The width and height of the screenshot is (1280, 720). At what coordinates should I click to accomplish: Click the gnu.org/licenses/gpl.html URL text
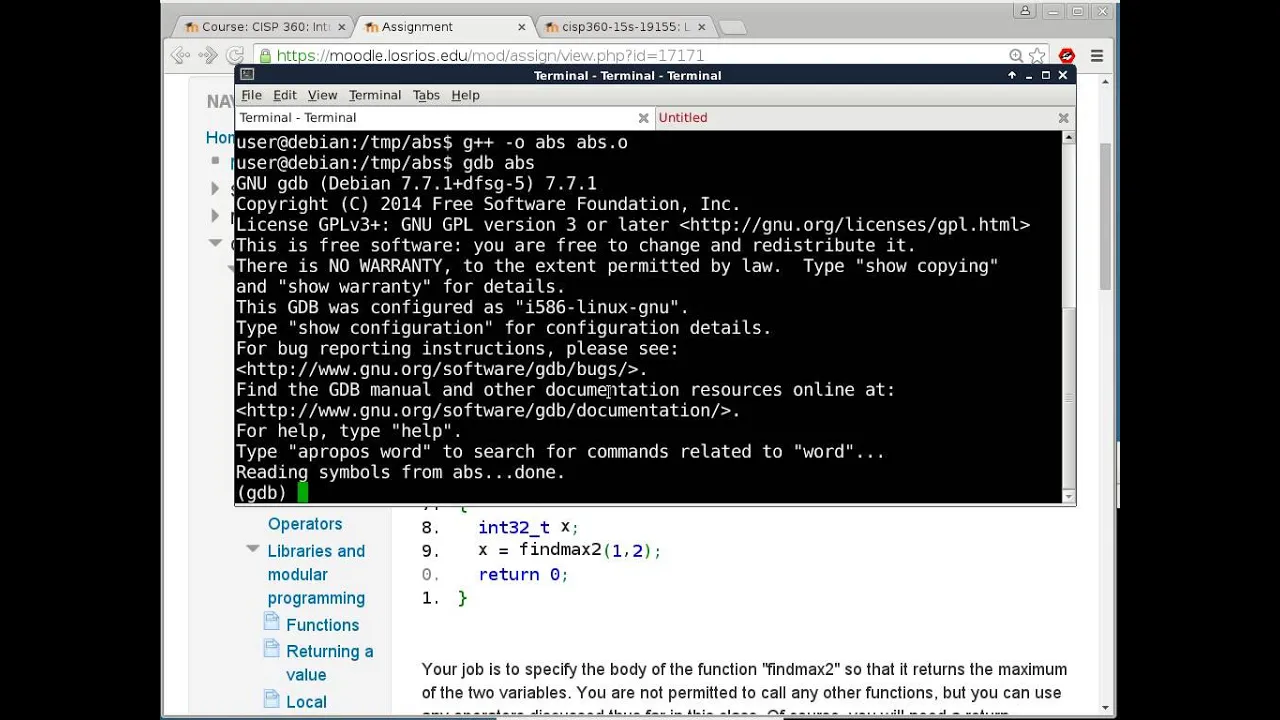click(x=855, y=225)
